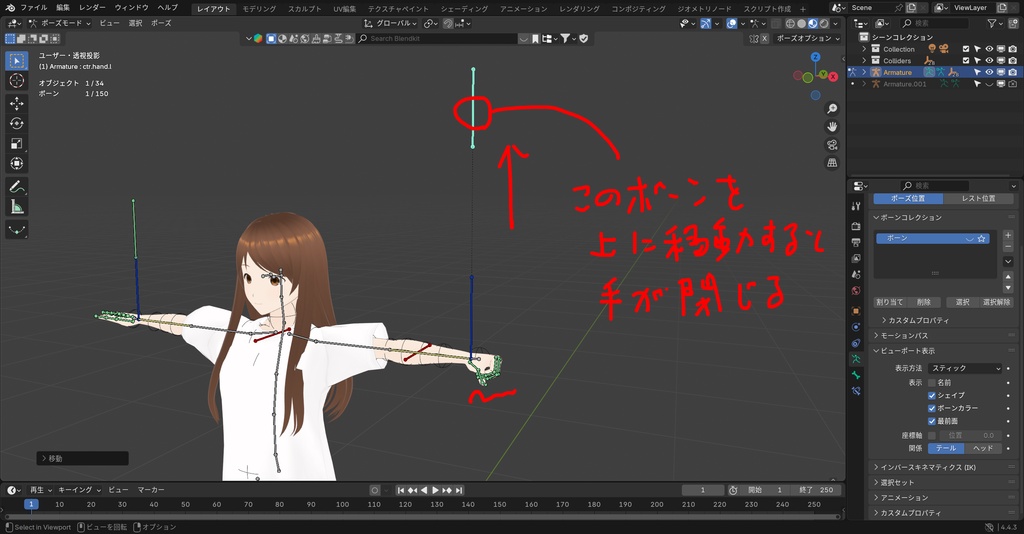Screen dimensions: 1024x534
Task: Expand the Collection tree row
Action: click(x=864, y=49)
